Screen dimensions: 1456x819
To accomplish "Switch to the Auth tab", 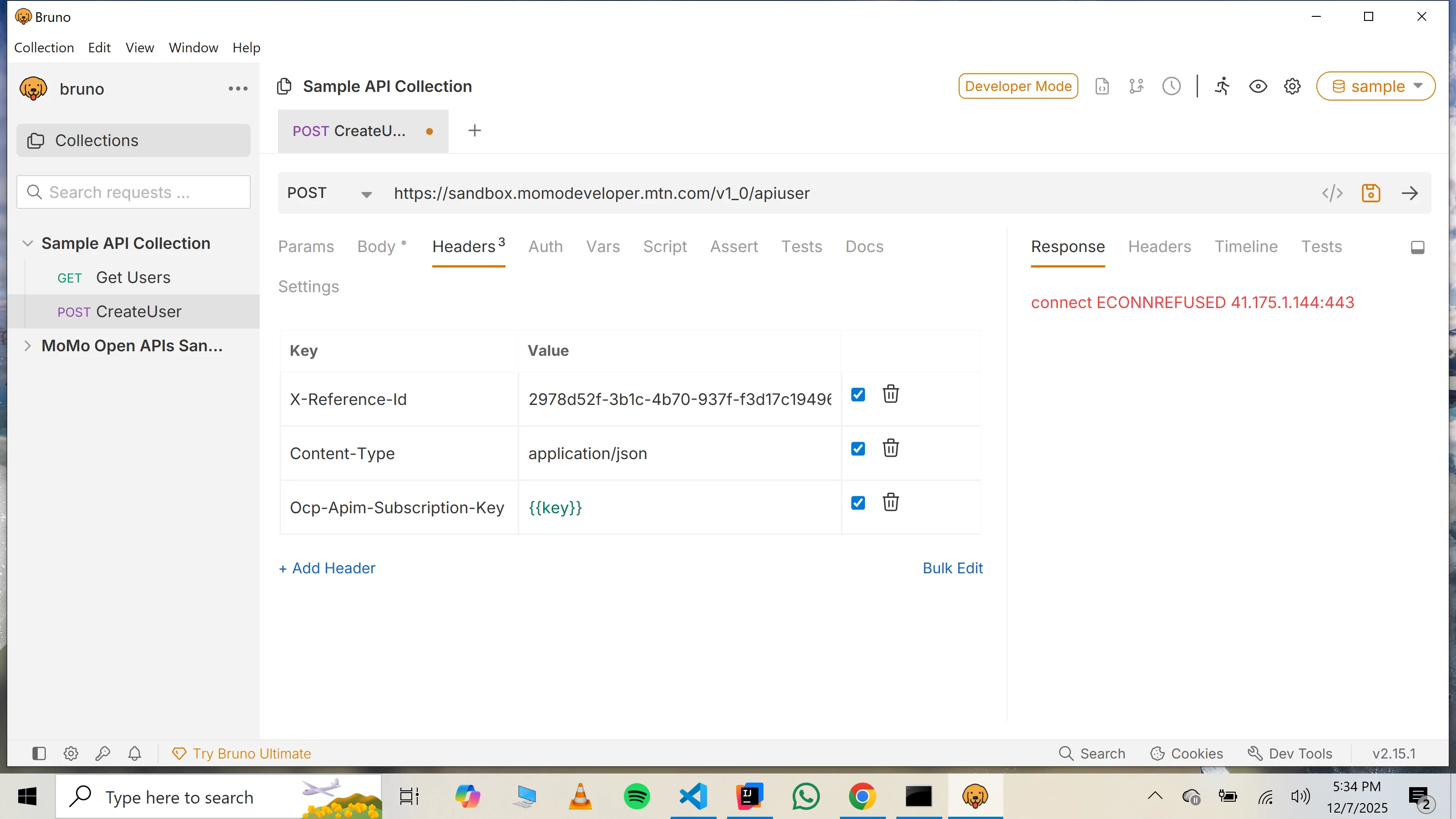I will click(545, 247).
